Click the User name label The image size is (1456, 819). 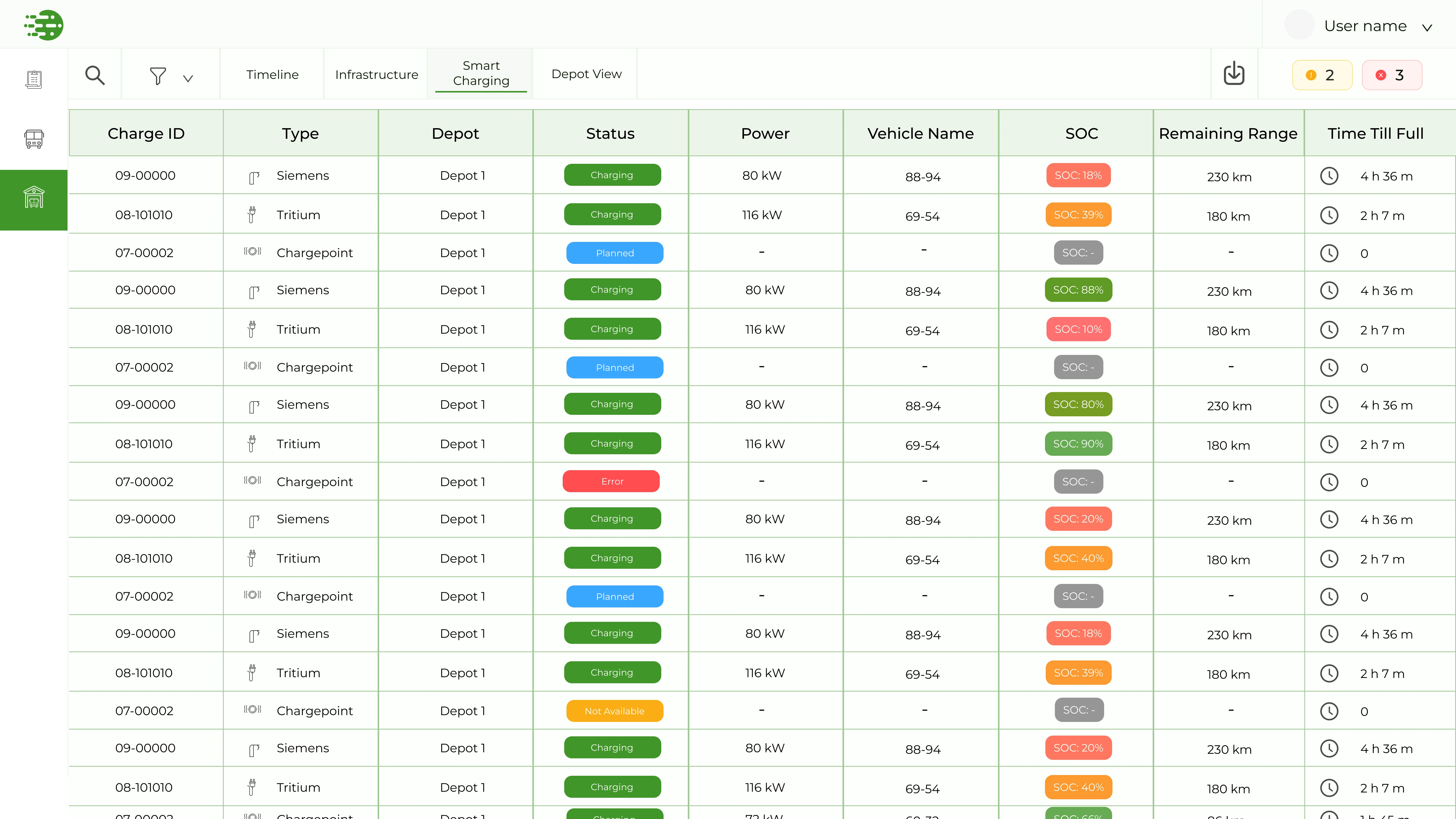pyautogui.click(x=1365, y=26)
